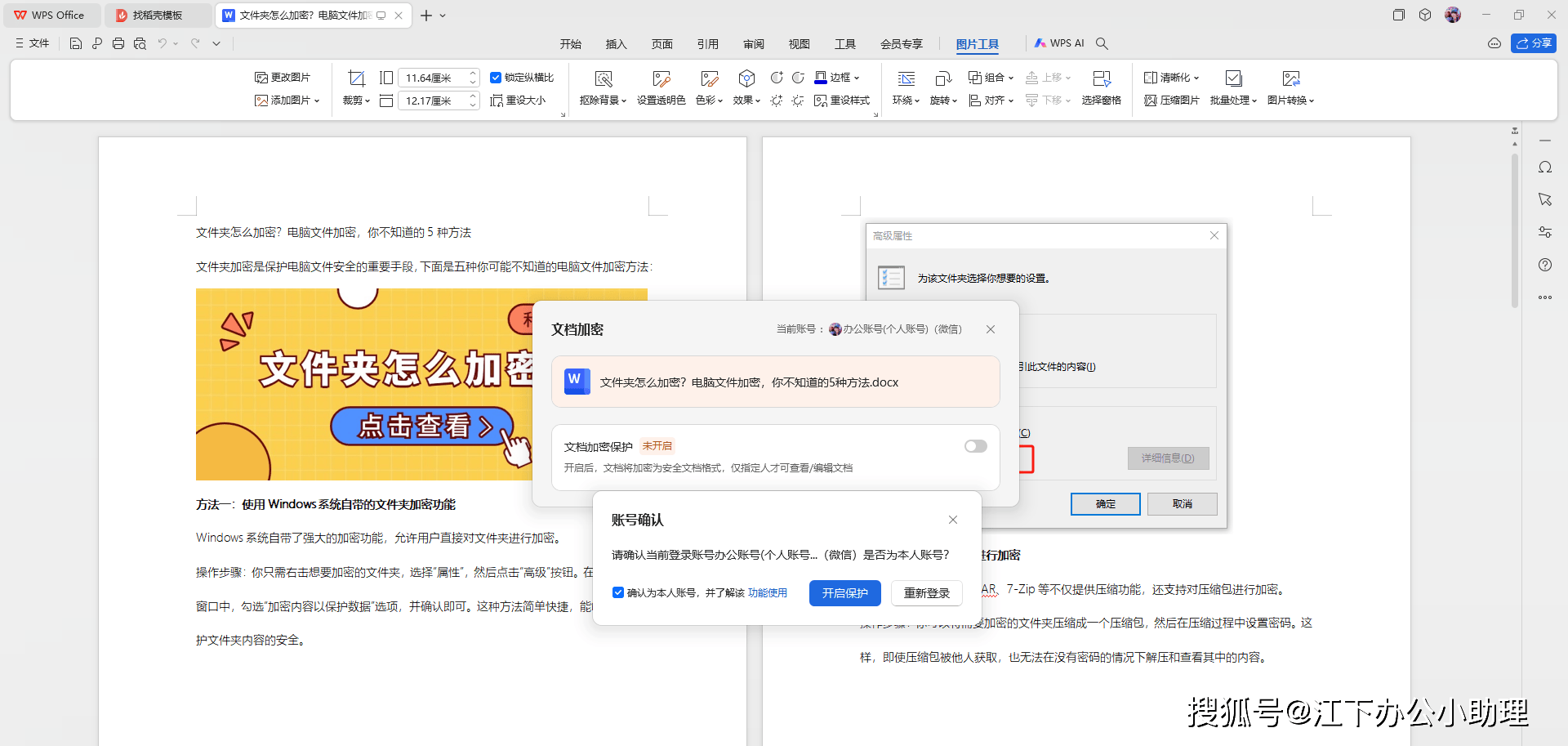This screenshot has width=1568, height=746.
Task: Click Remove Background (抠除背景) icon
Action: point(604,78)
